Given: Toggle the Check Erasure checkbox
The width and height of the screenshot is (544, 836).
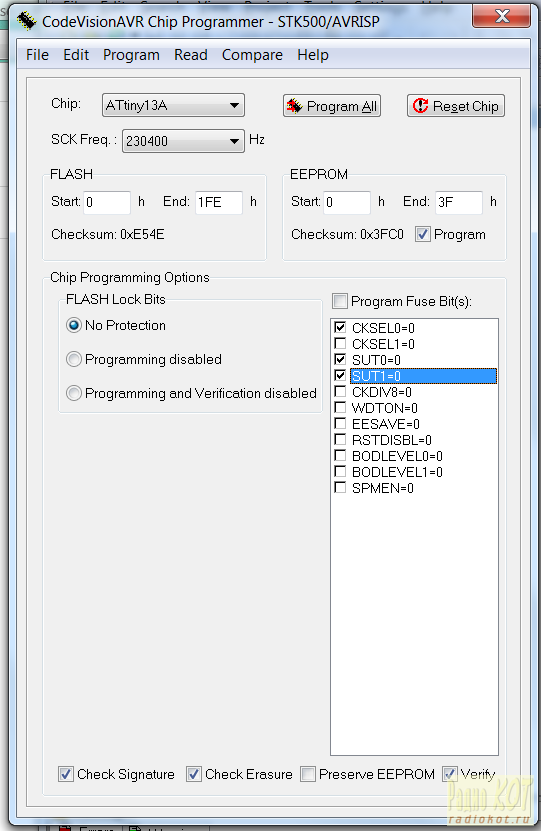Looking at the screenshot, I should click(194, 774).
